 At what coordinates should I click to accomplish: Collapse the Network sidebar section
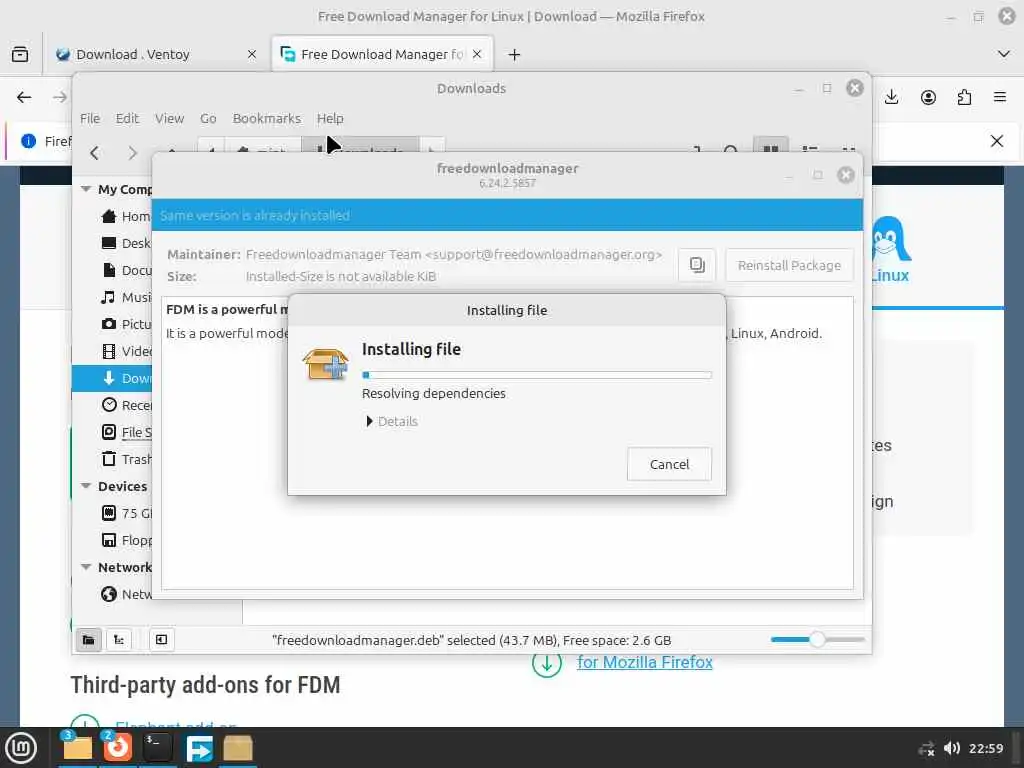(86, 567)
